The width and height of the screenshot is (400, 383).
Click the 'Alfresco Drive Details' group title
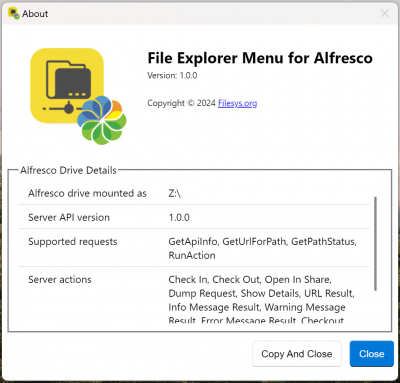pos(68,170)
